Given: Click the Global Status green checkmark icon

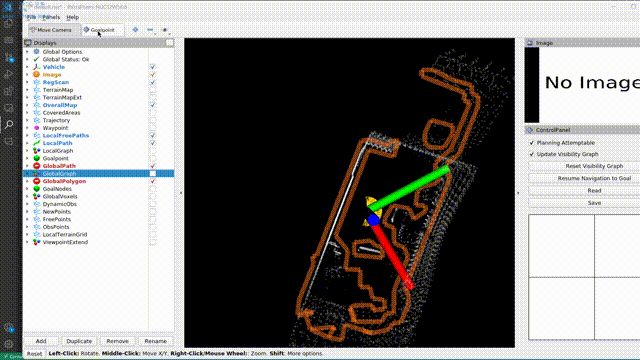Looking at the screenshot, I should [x=36, y=59].
